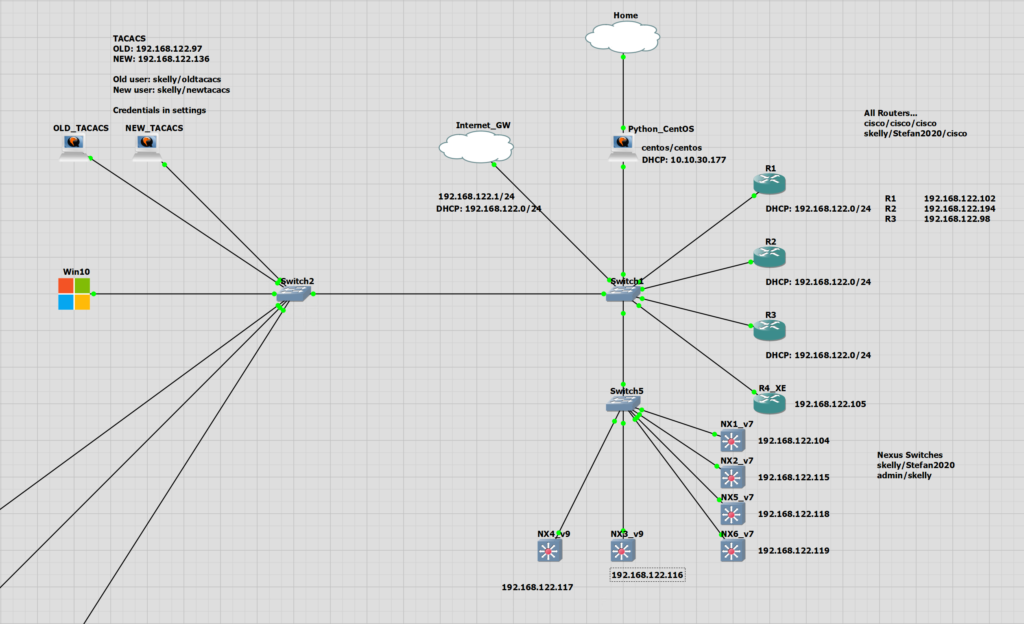
Task: Select the Python_CentOS host icon
Action: pyautogui.click(x=623, y=148)
